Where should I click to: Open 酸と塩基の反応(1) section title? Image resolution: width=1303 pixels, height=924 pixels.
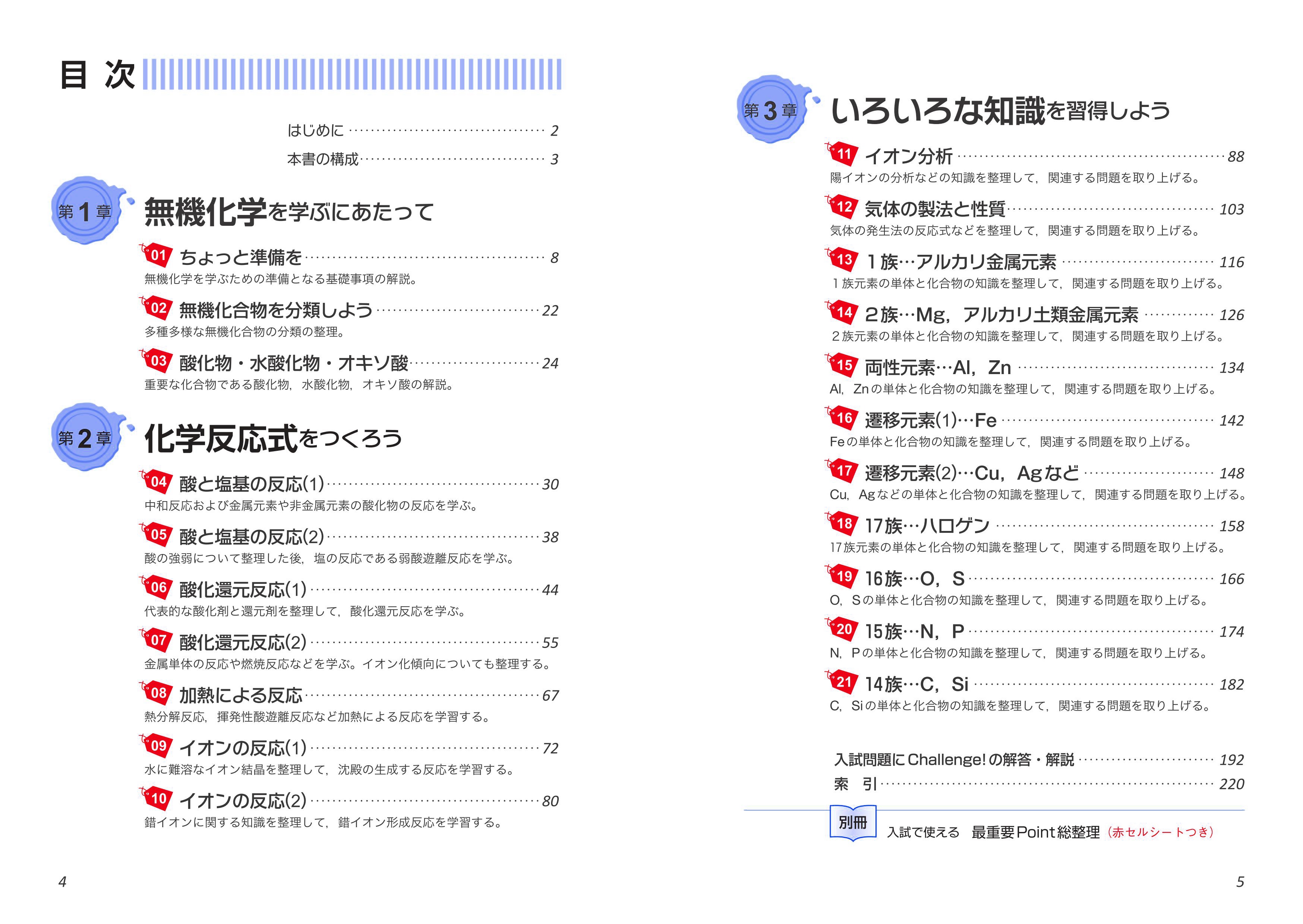[252, 484]
